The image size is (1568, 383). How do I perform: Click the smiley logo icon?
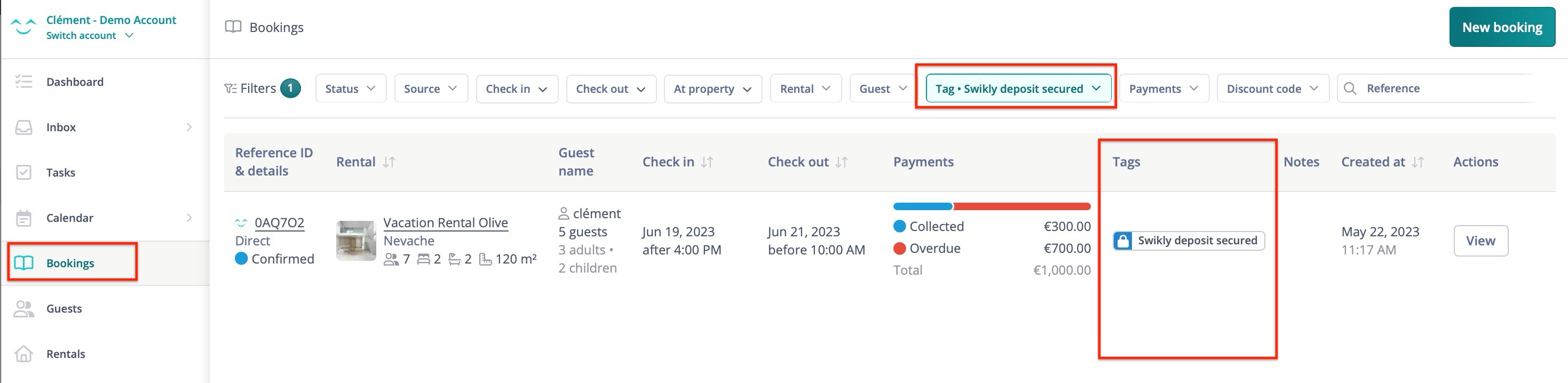click(x=23, y=27)
